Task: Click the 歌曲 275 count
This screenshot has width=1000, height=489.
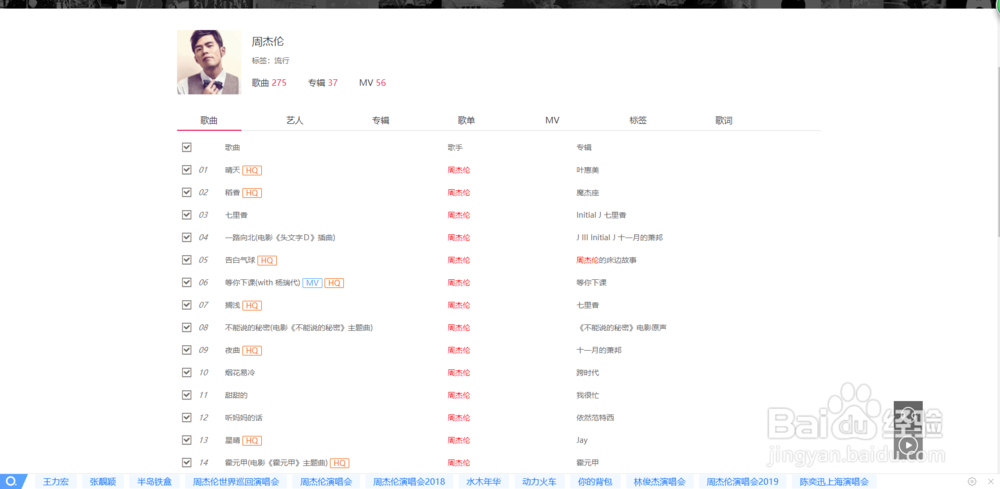Action: tap(269, 83)
